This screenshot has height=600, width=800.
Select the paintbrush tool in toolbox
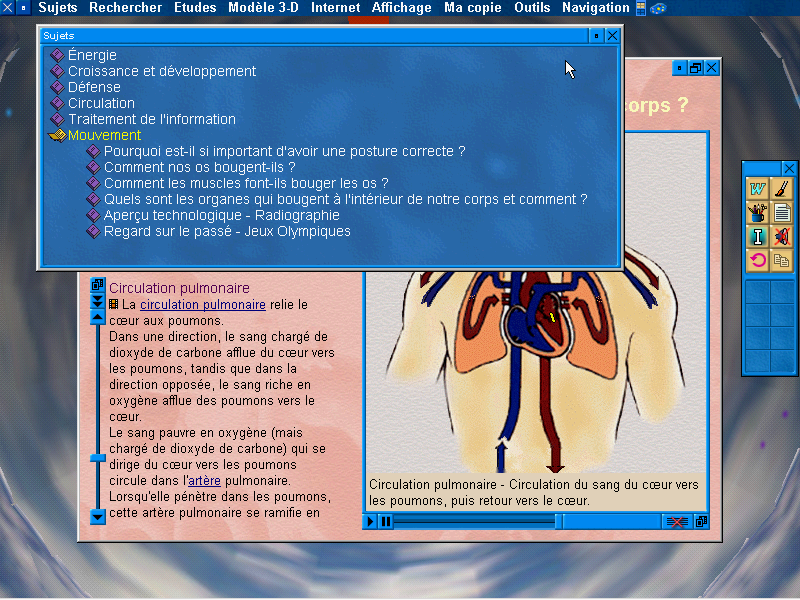click(782, 189)
